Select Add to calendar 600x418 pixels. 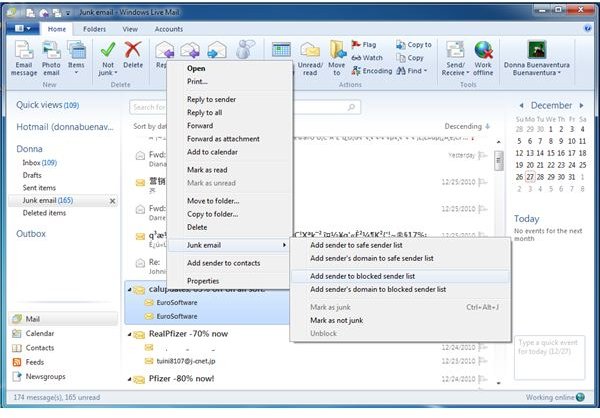tap(230, 152)
